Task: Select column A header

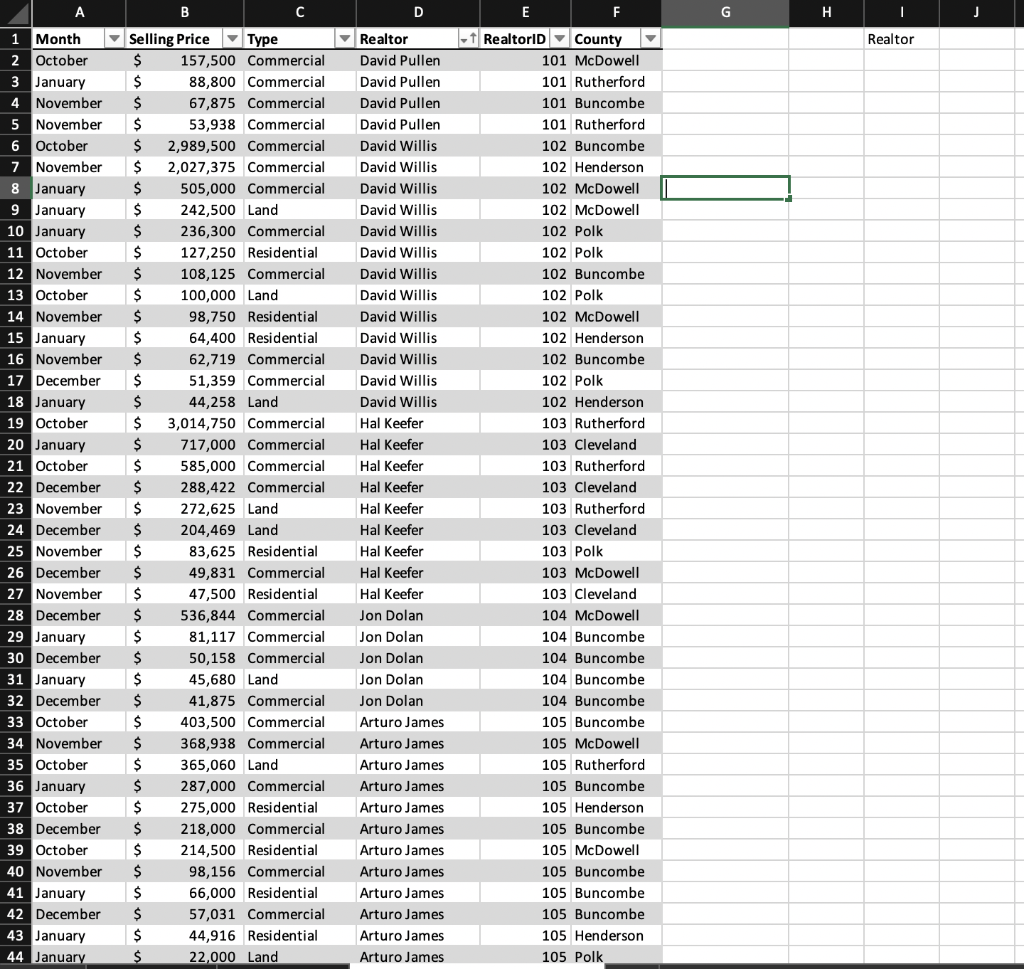Action: coord(79,12)
